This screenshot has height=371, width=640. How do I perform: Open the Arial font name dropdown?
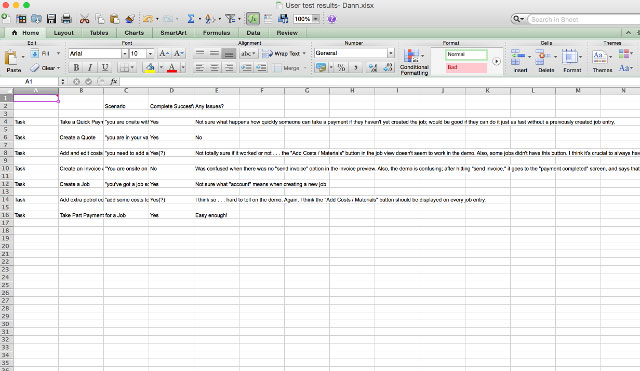click(124, 53)
